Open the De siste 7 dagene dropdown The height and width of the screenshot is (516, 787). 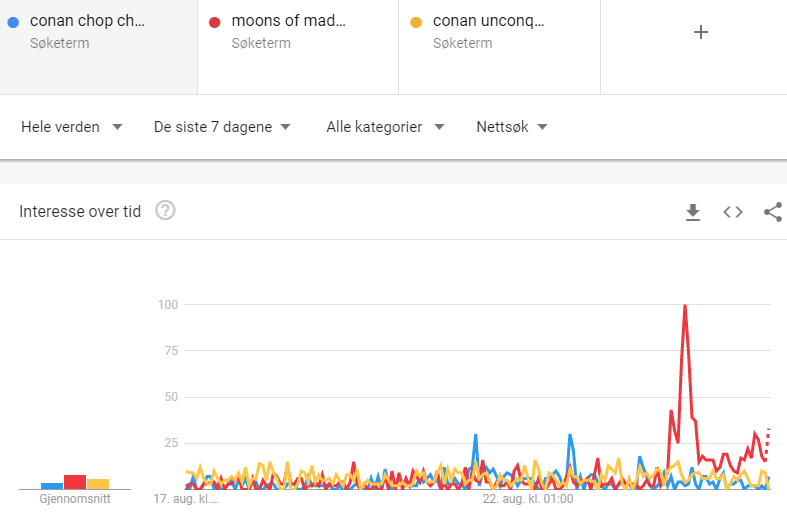tap(222, 127)
